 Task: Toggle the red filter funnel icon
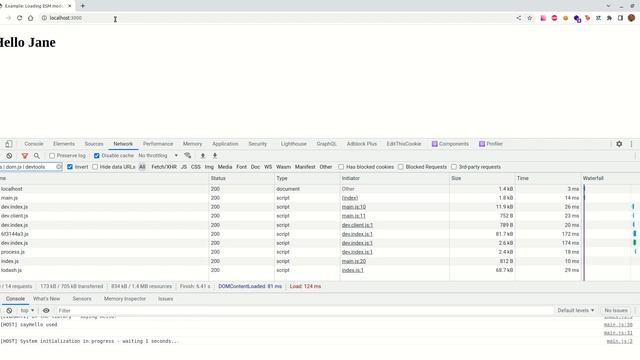click(24, 156)
